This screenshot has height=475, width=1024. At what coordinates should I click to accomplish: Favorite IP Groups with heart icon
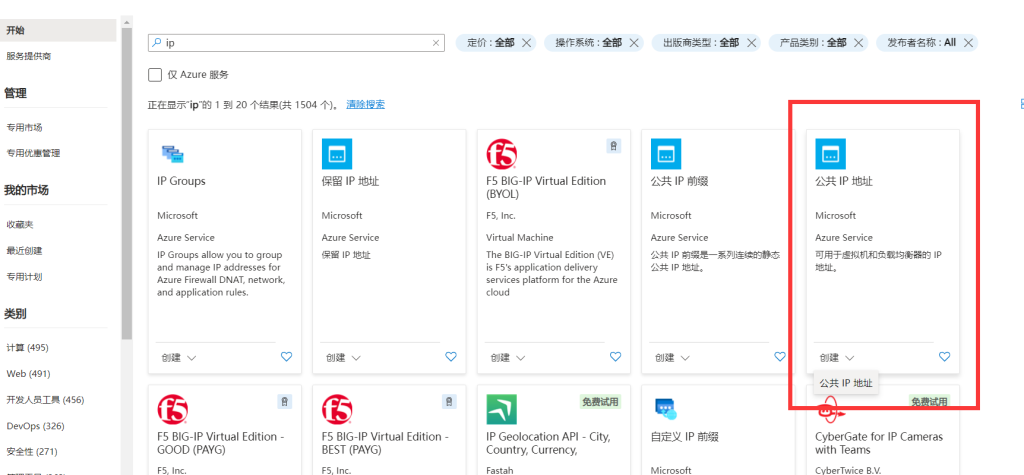(286, 357)
